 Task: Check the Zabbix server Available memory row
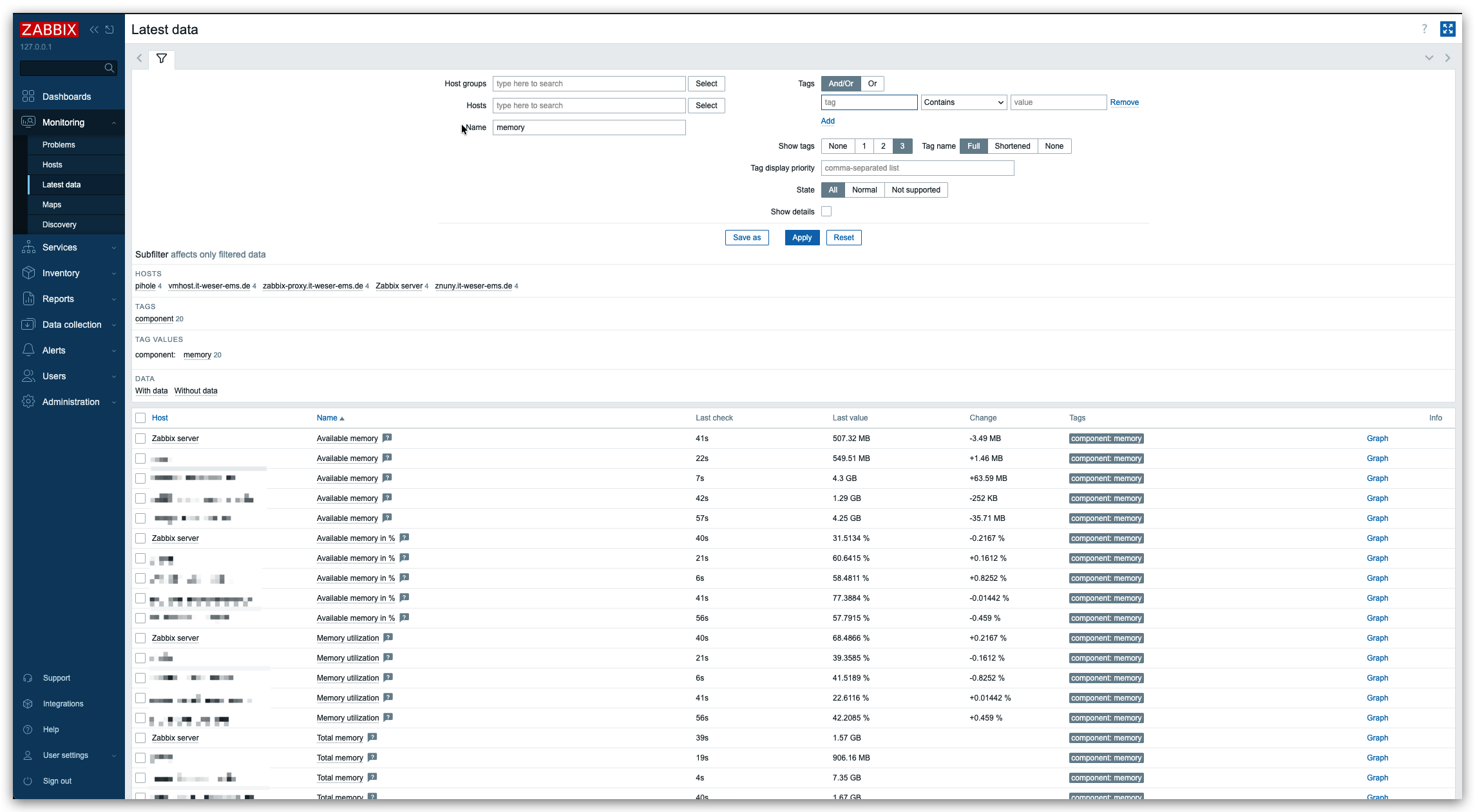[140, 439]
